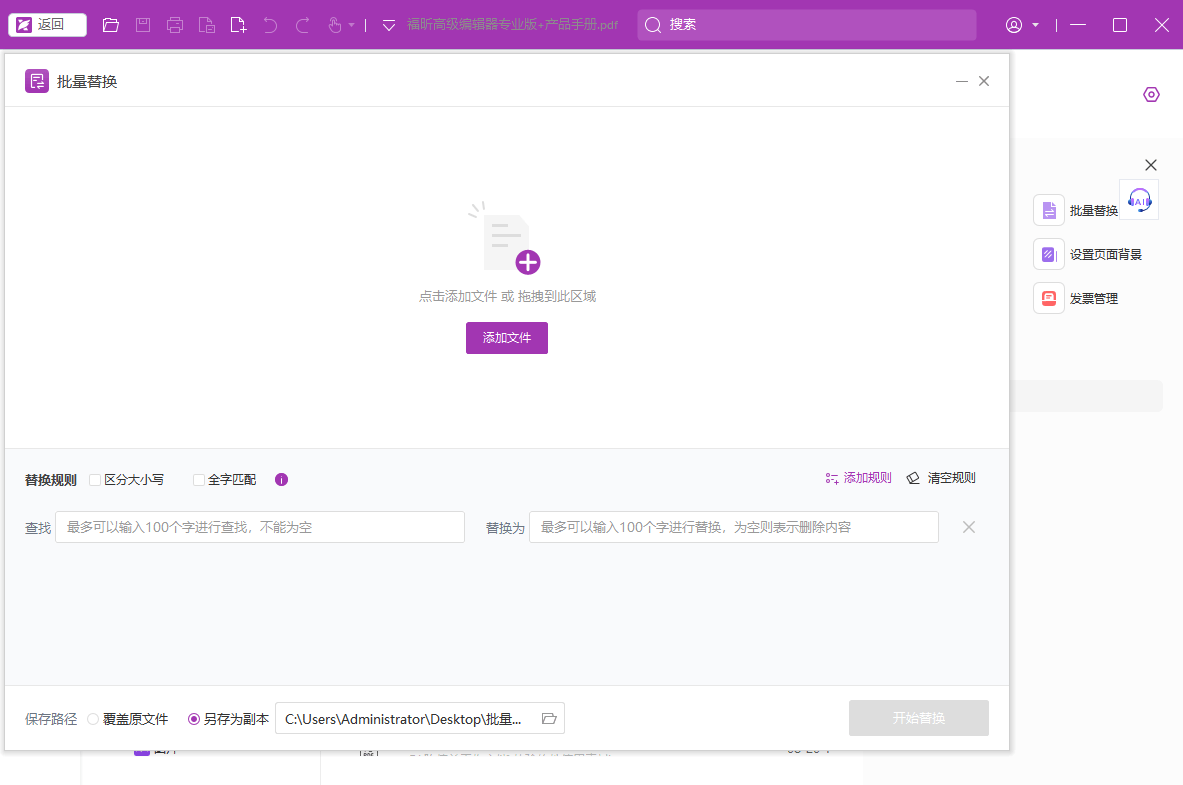Delete the rule with the X icon
The height and width of the screenshot is (785, 1183).
969,527
